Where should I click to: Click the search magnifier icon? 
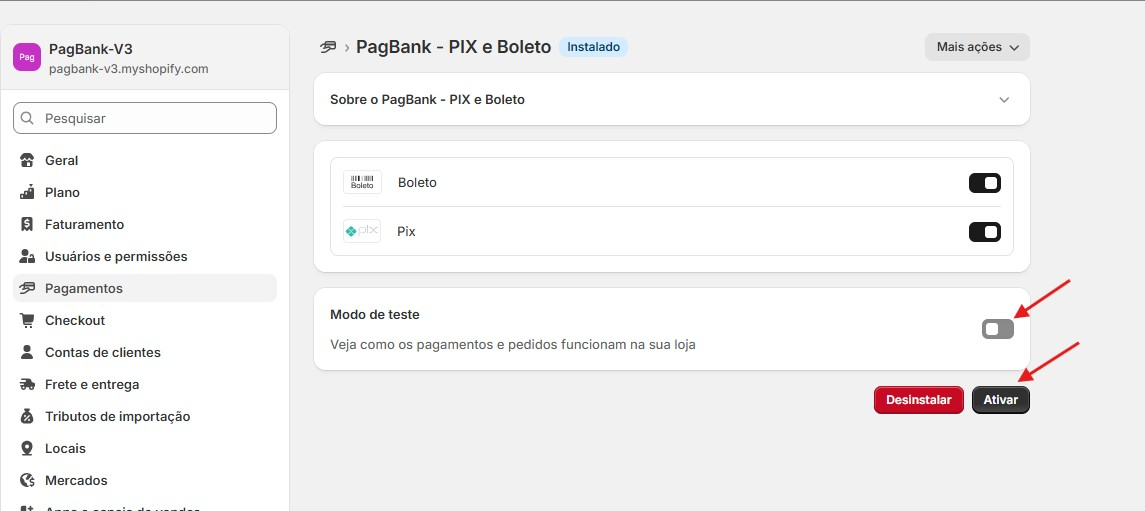click(27, 118)
